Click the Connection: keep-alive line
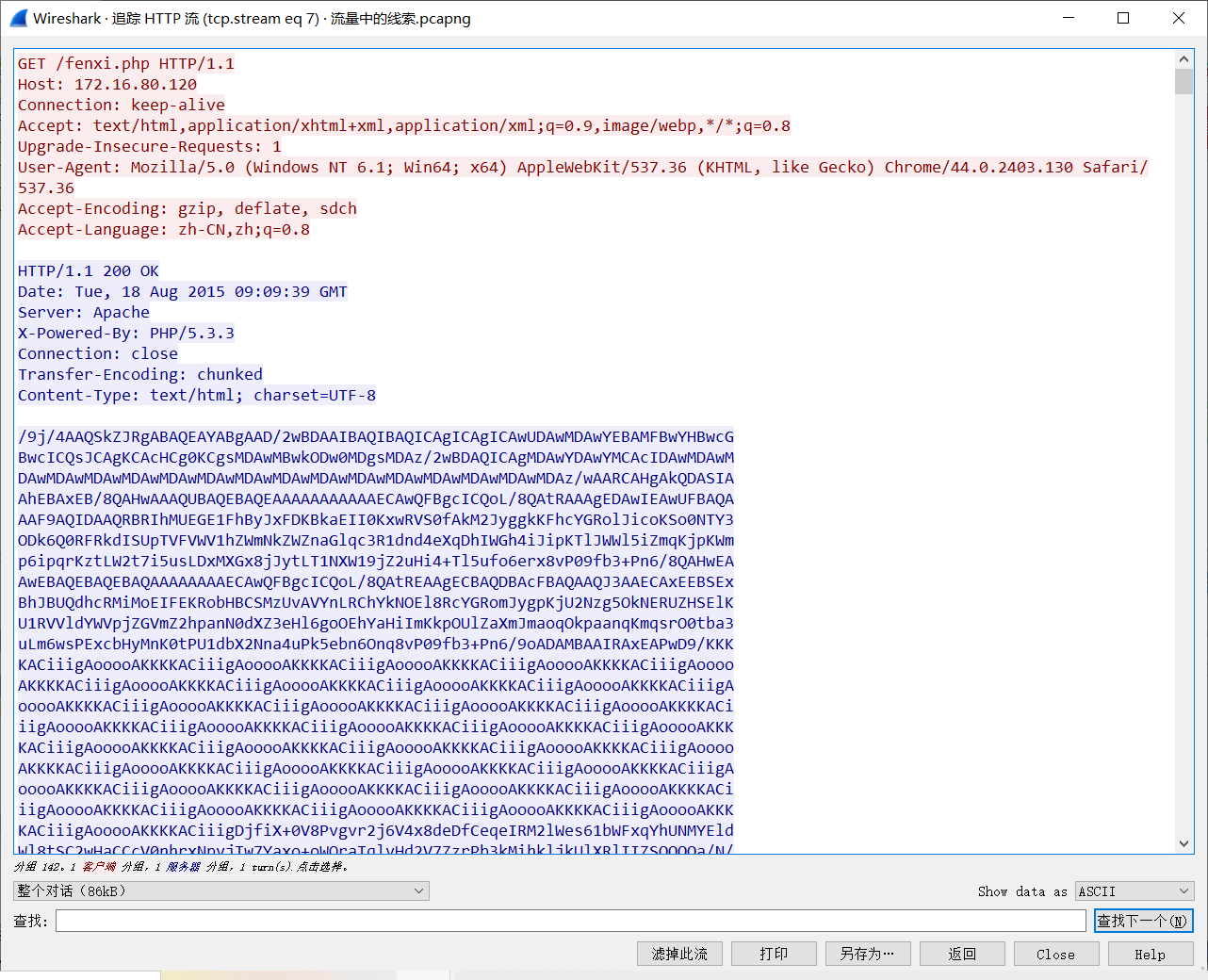Image resolution: width=1208 pixels, height=980 pixels. pyautogui.click(x=122, y=105)
